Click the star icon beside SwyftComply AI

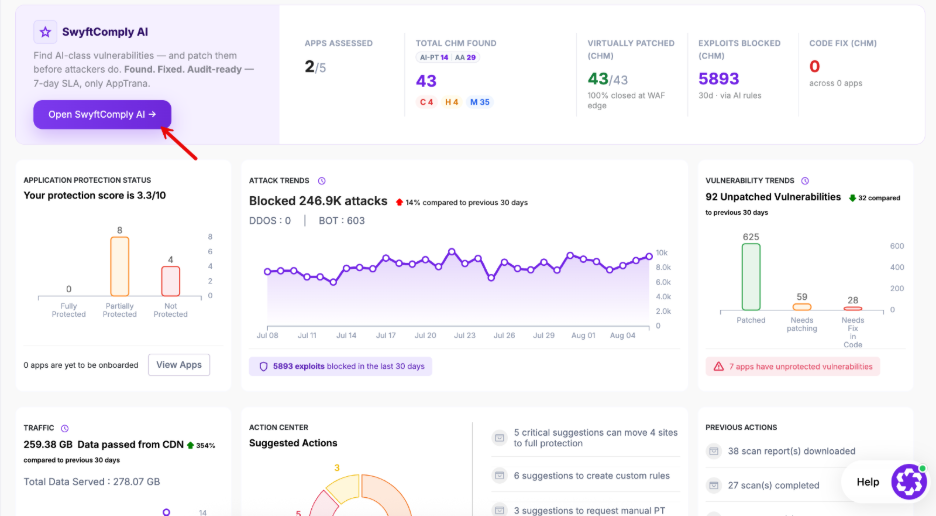pos(45,32)
